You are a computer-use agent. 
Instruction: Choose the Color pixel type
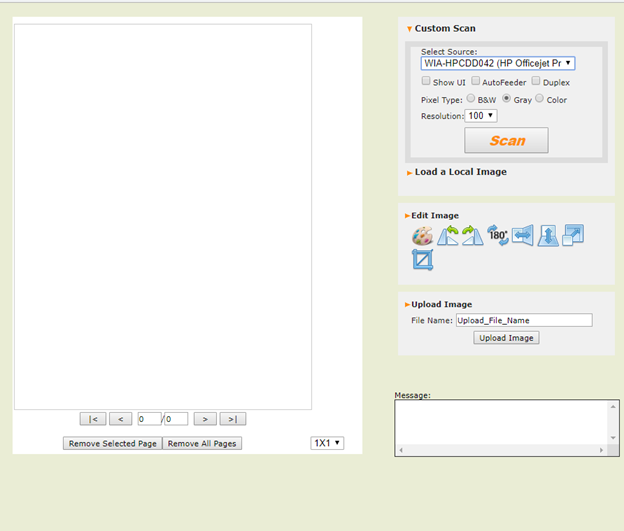[x=540, y=99]
